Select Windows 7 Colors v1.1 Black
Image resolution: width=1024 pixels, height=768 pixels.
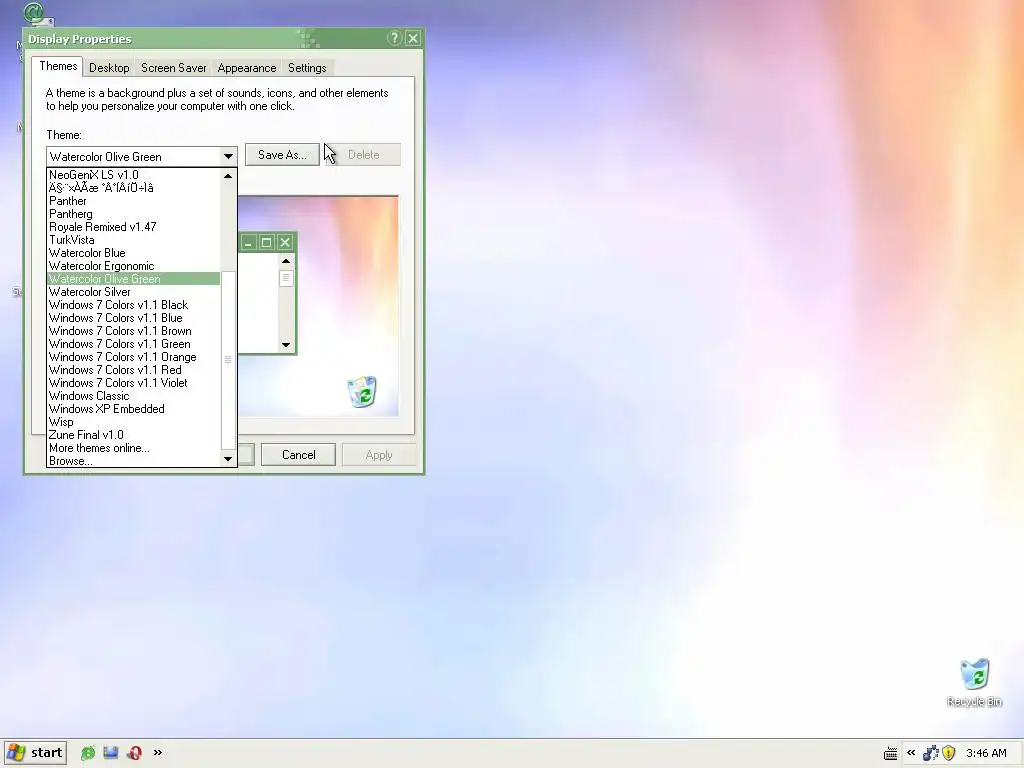coord(134,305)
